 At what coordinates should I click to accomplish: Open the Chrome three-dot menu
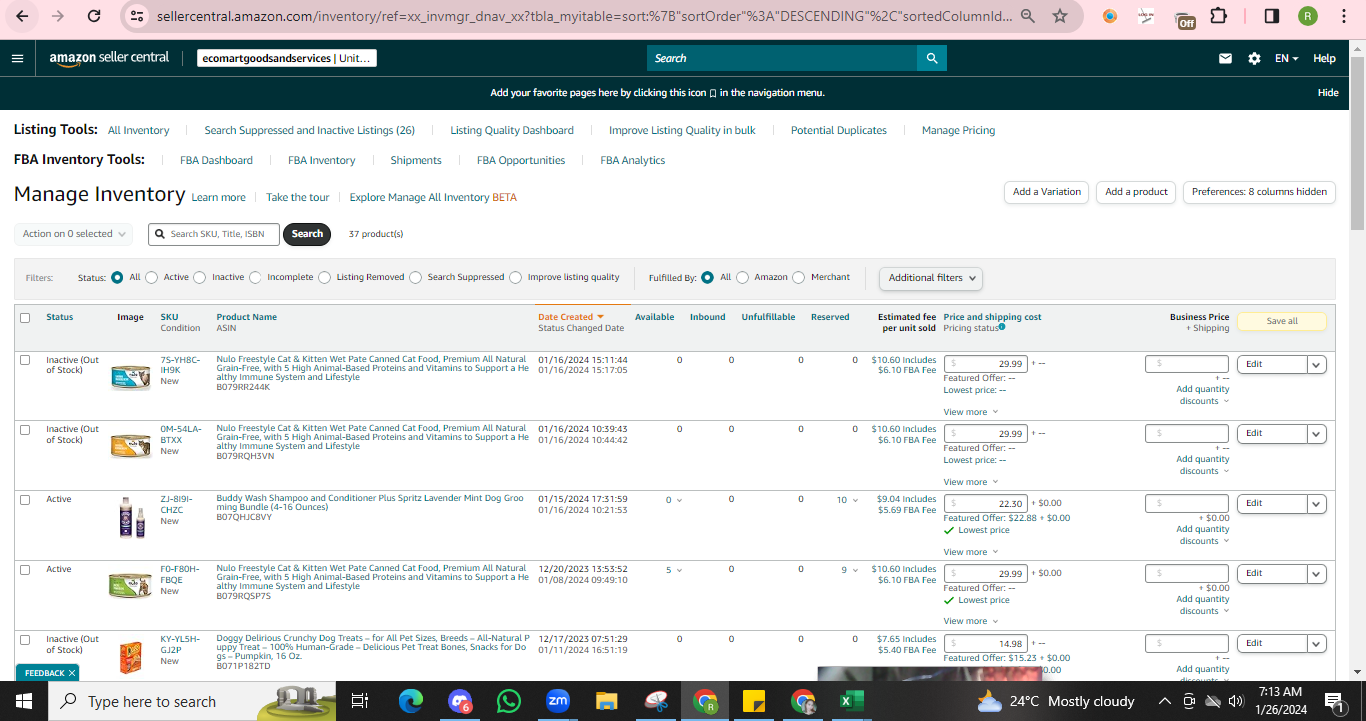coord(1344,16)
